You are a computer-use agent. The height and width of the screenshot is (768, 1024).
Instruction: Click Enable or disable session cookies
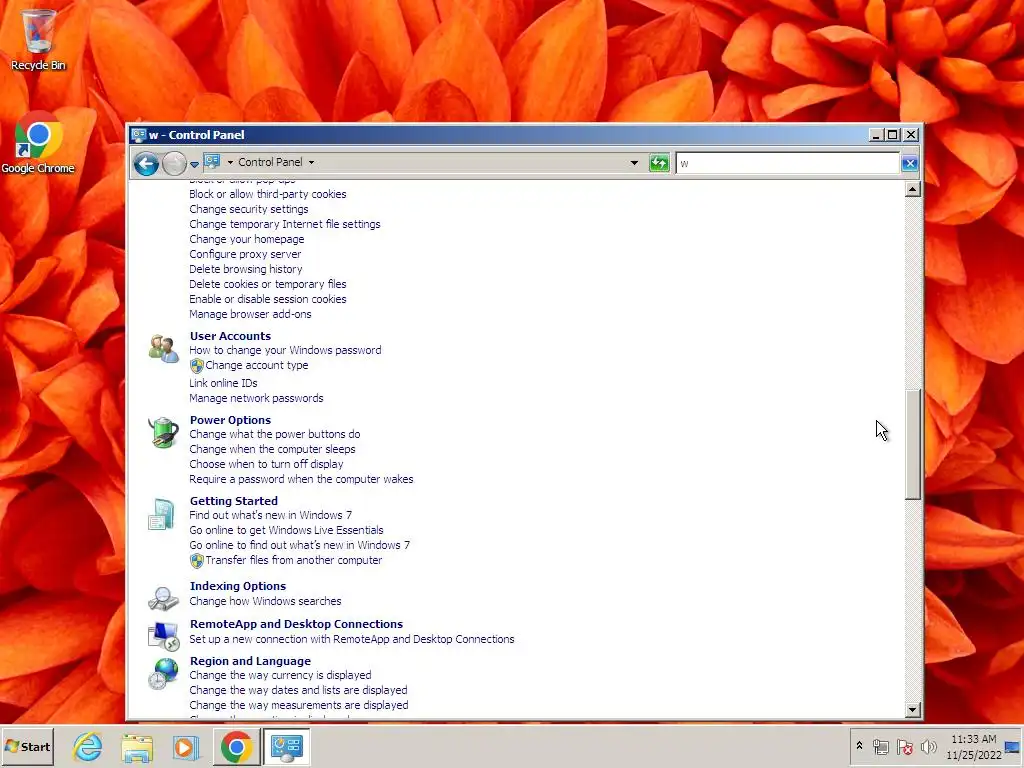point(268,299)
